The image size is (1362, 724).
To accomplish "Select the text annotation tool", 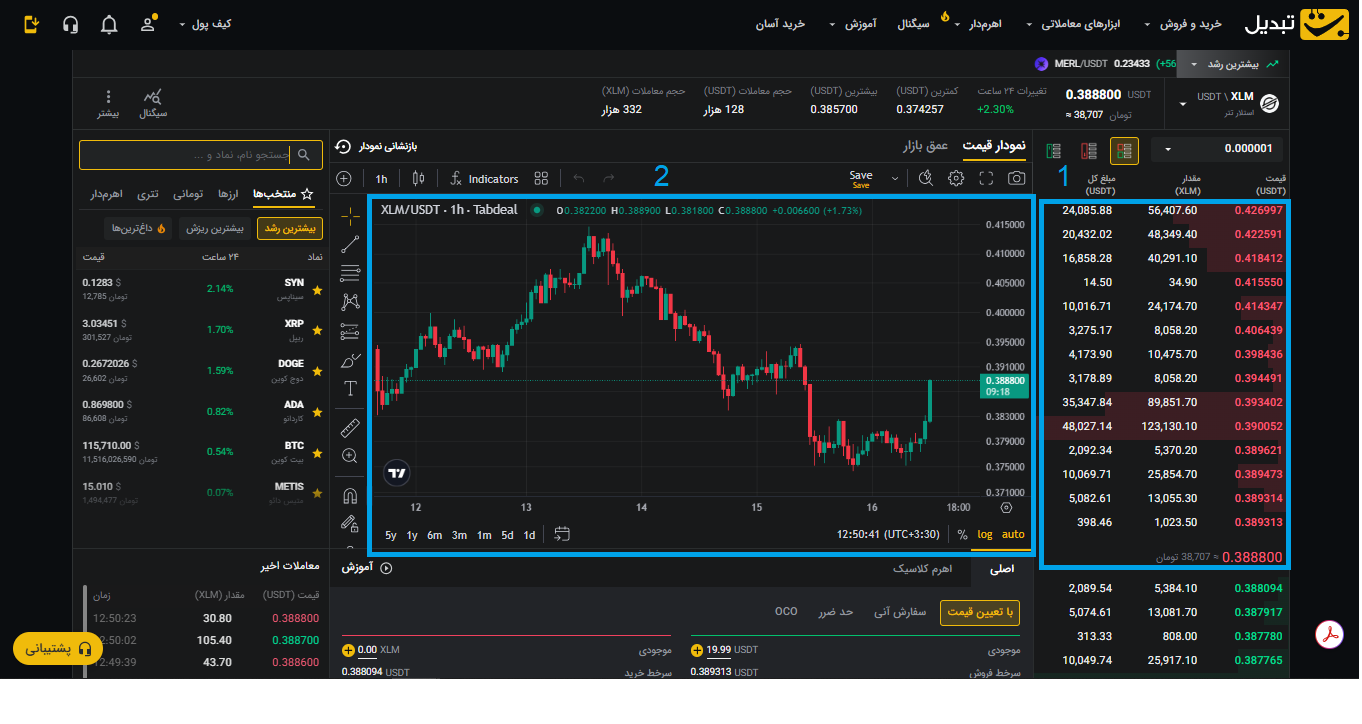I will coord(349,389).
